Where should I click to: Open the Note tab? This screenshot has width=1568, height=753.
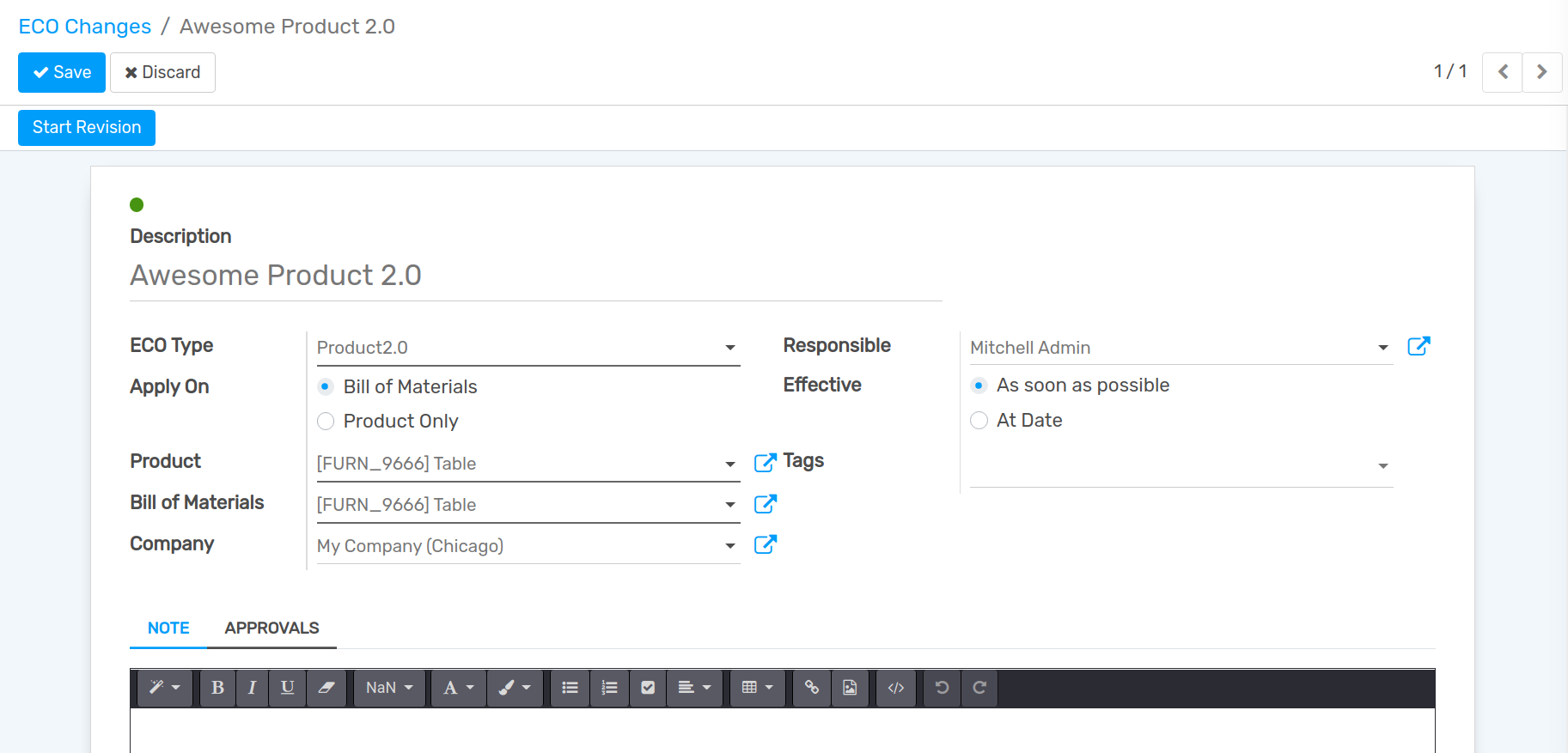click(168, 628)
